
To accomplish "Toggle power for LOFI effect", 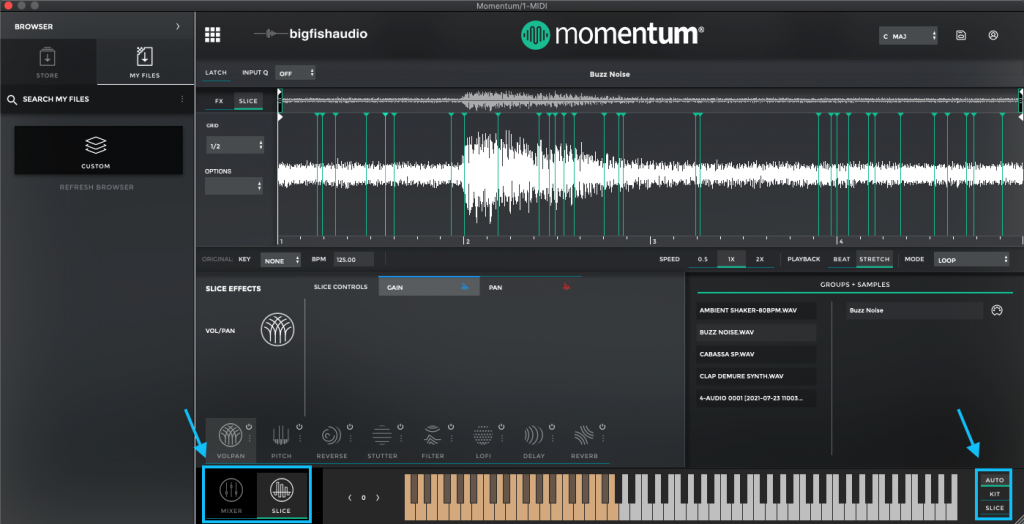I will coord(500,426).
